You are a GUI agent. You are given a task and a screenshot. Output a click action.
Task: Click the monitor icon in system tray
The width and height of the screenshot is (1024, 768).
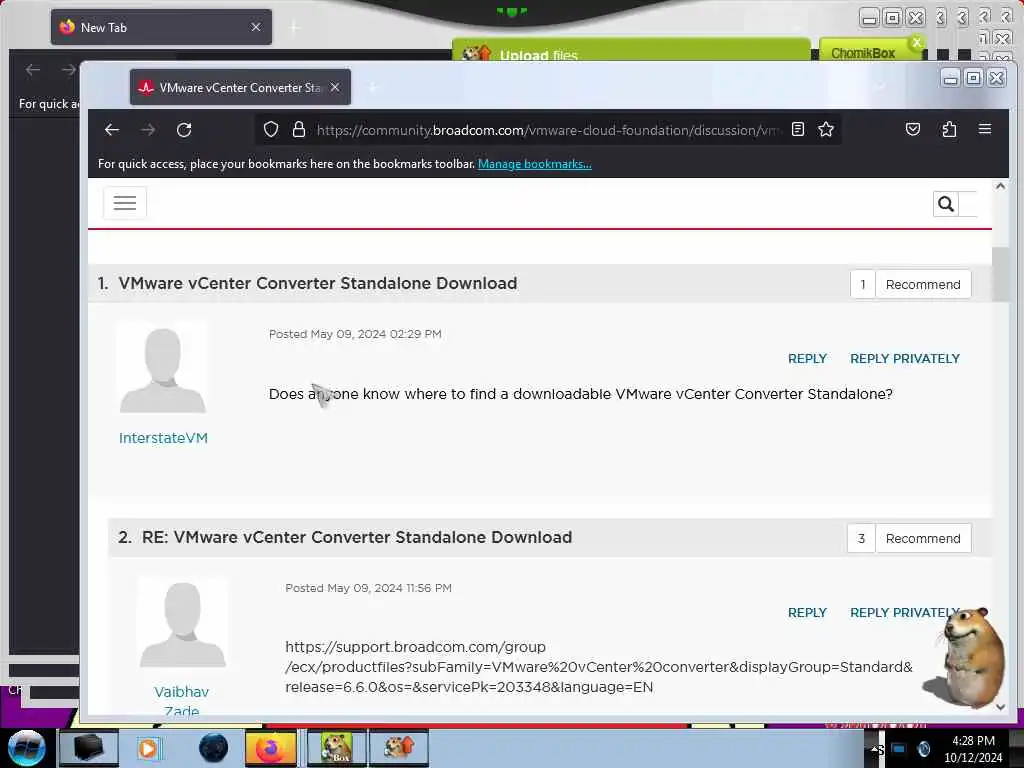click(x=898, y=749)
